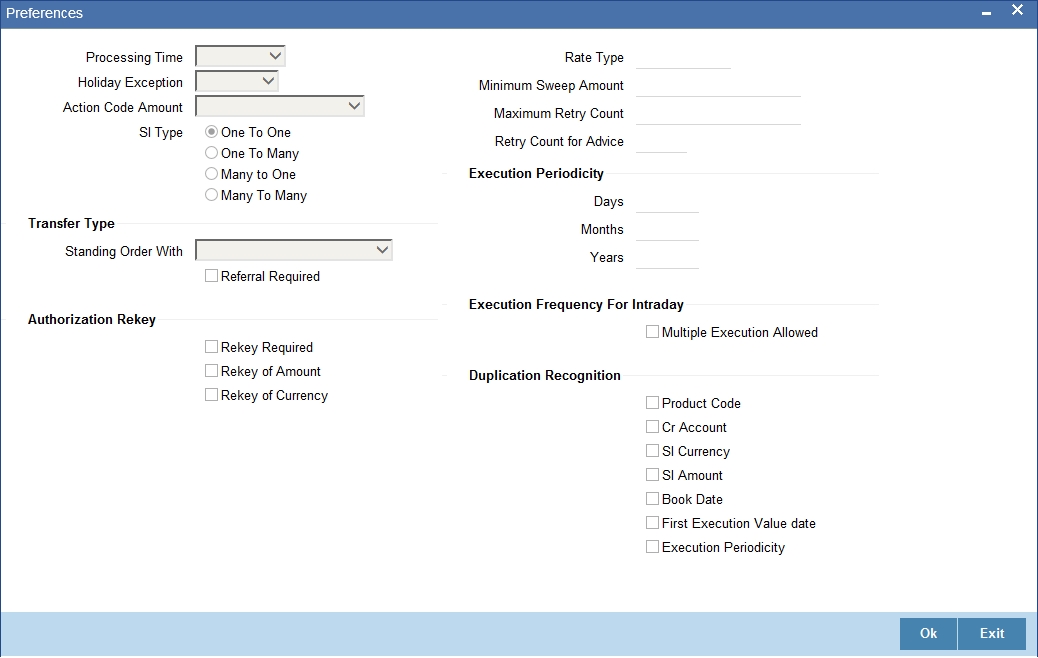Tick the Cr Account checkbox
Viewport: 1038px width, 658px height.
pos(652,427)
